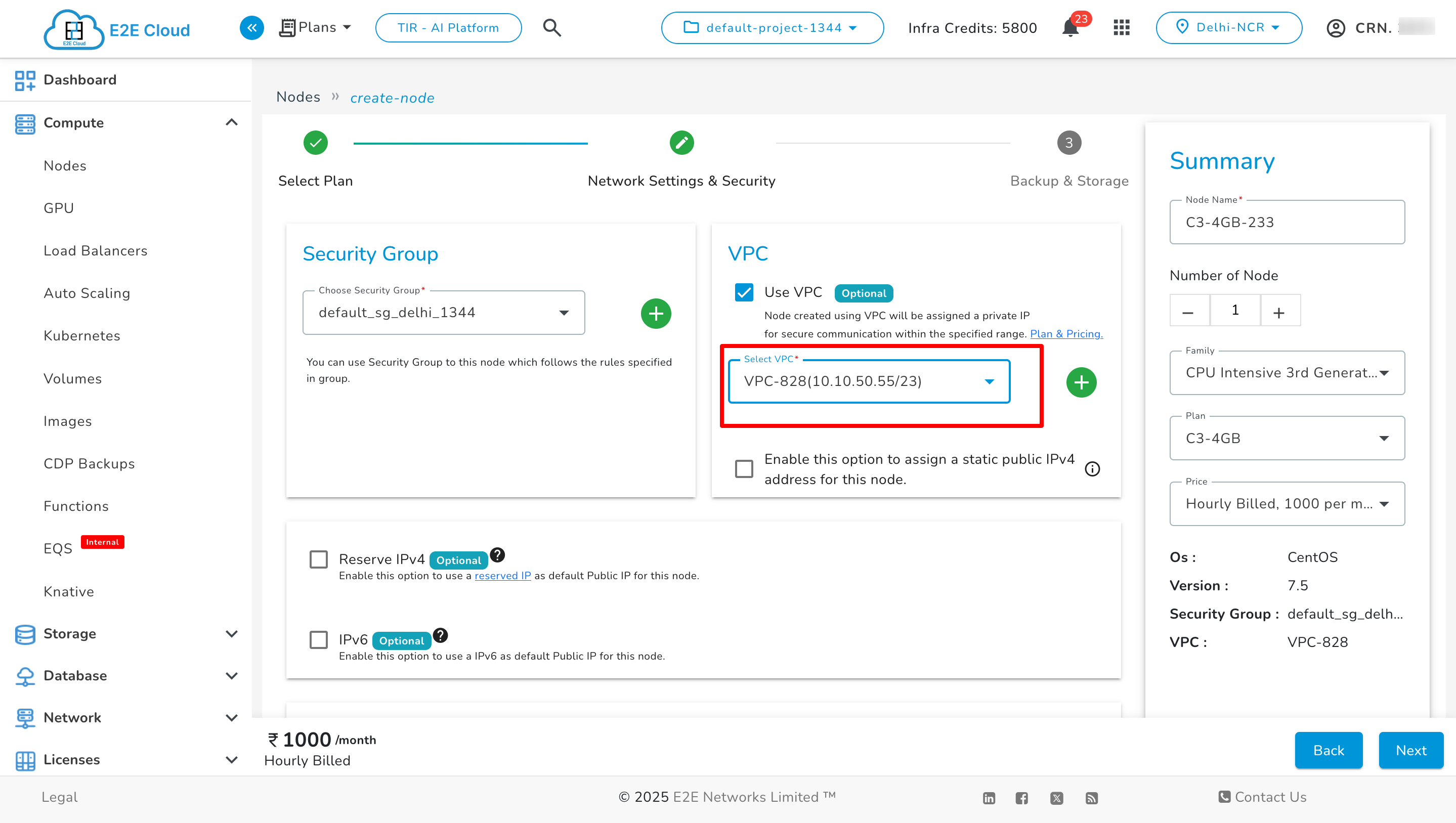Viewport: 1456px width, 823px height.
Task: Open the X (Twitter) footer icon
Action: 1056,798
